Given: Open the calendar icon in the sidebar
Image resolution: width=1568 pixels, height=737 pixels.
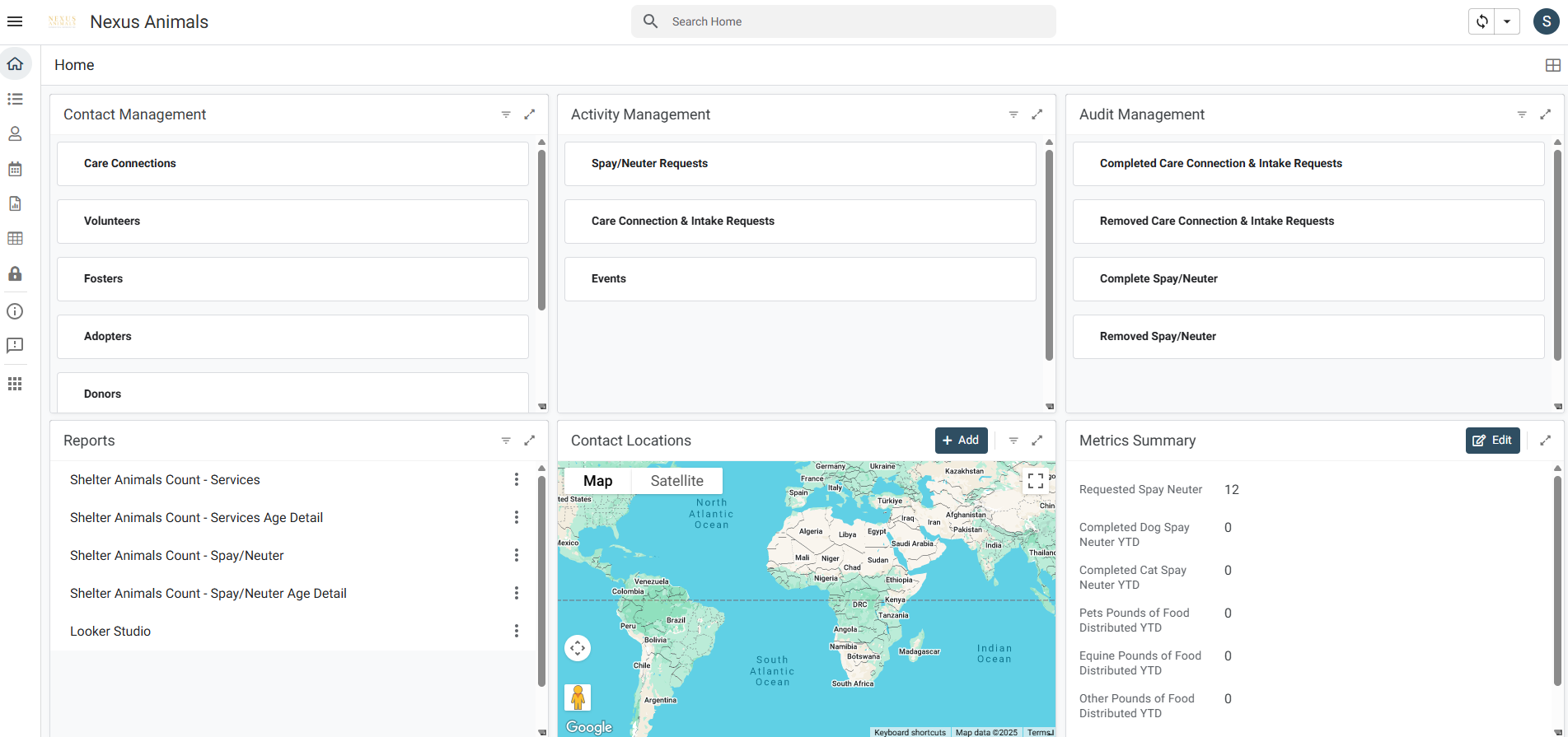Looking at the screenshot, I should [15, 169].
